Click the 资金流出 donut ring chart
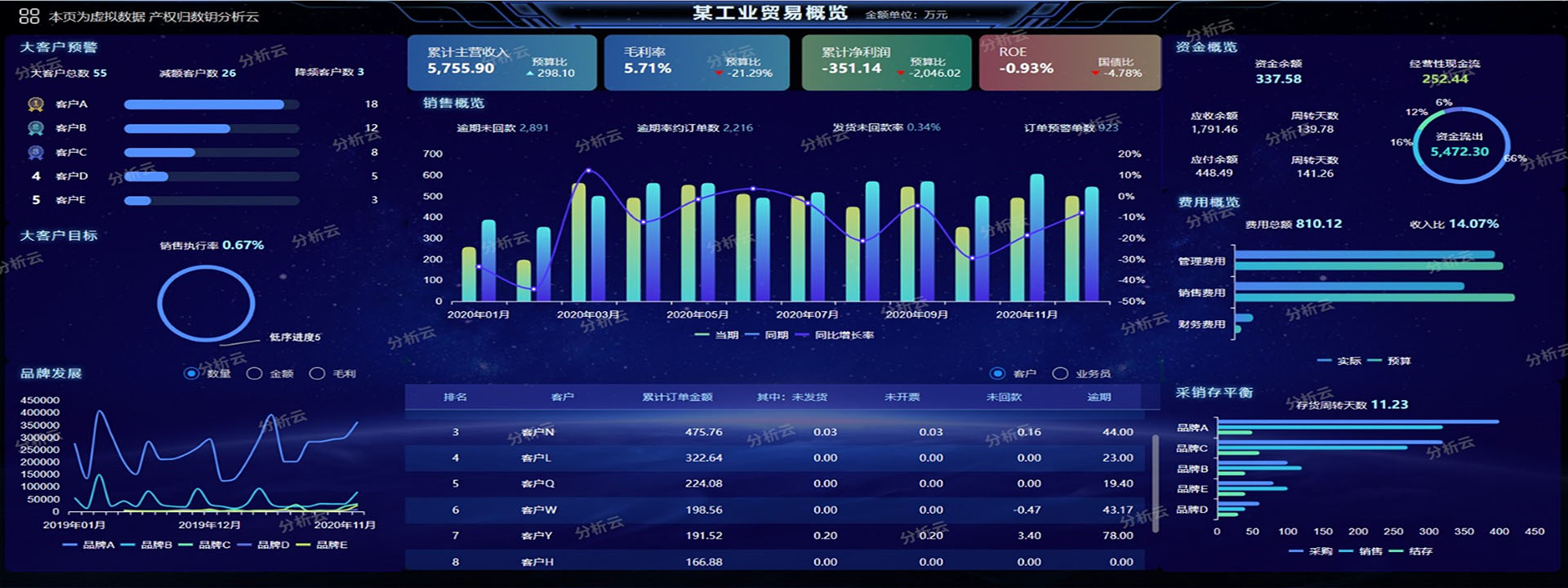The height and width of the screenshot is (588, 1568). point(1460,145)
